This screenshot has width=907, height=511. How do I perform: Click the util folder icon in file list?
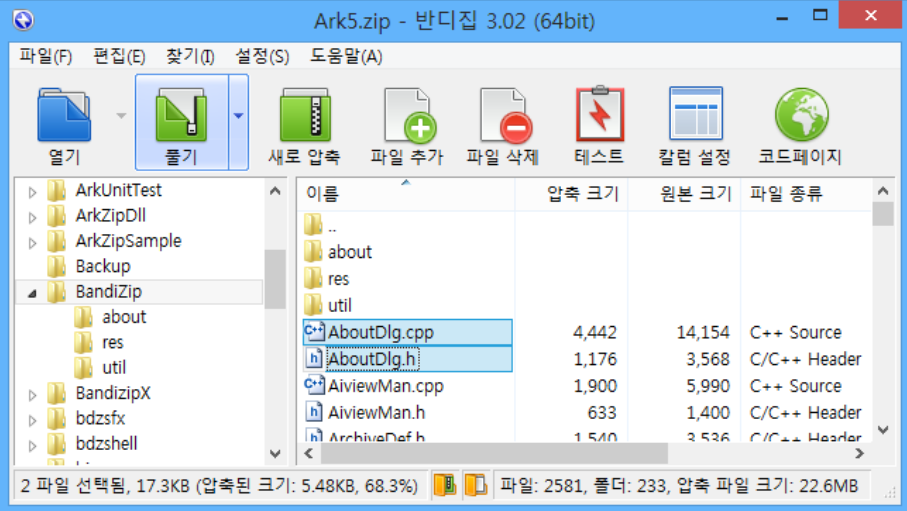pyautogui.click(x=313, y=305)
